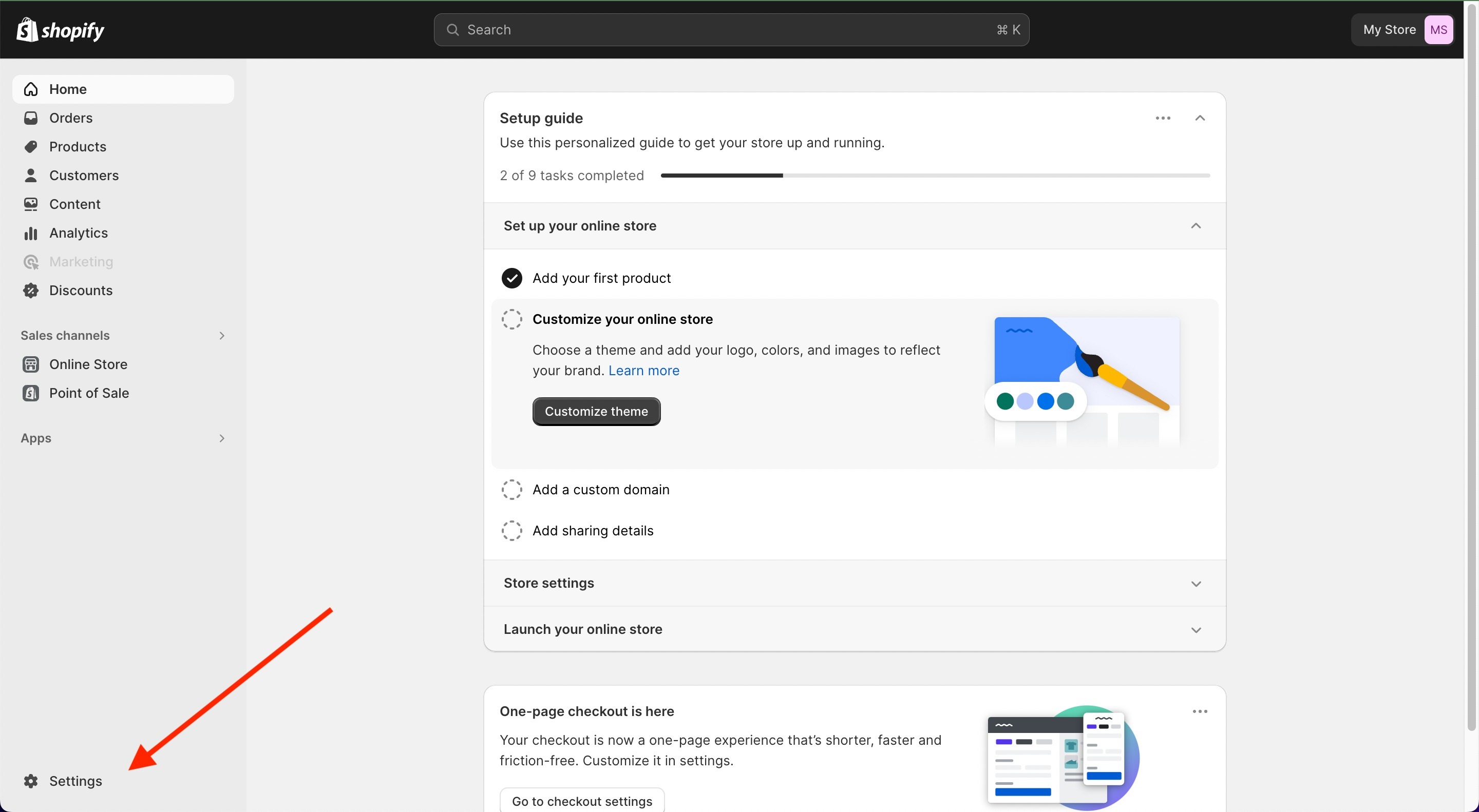
Task: Click the Marketing target icon
Action: [31, 262]
